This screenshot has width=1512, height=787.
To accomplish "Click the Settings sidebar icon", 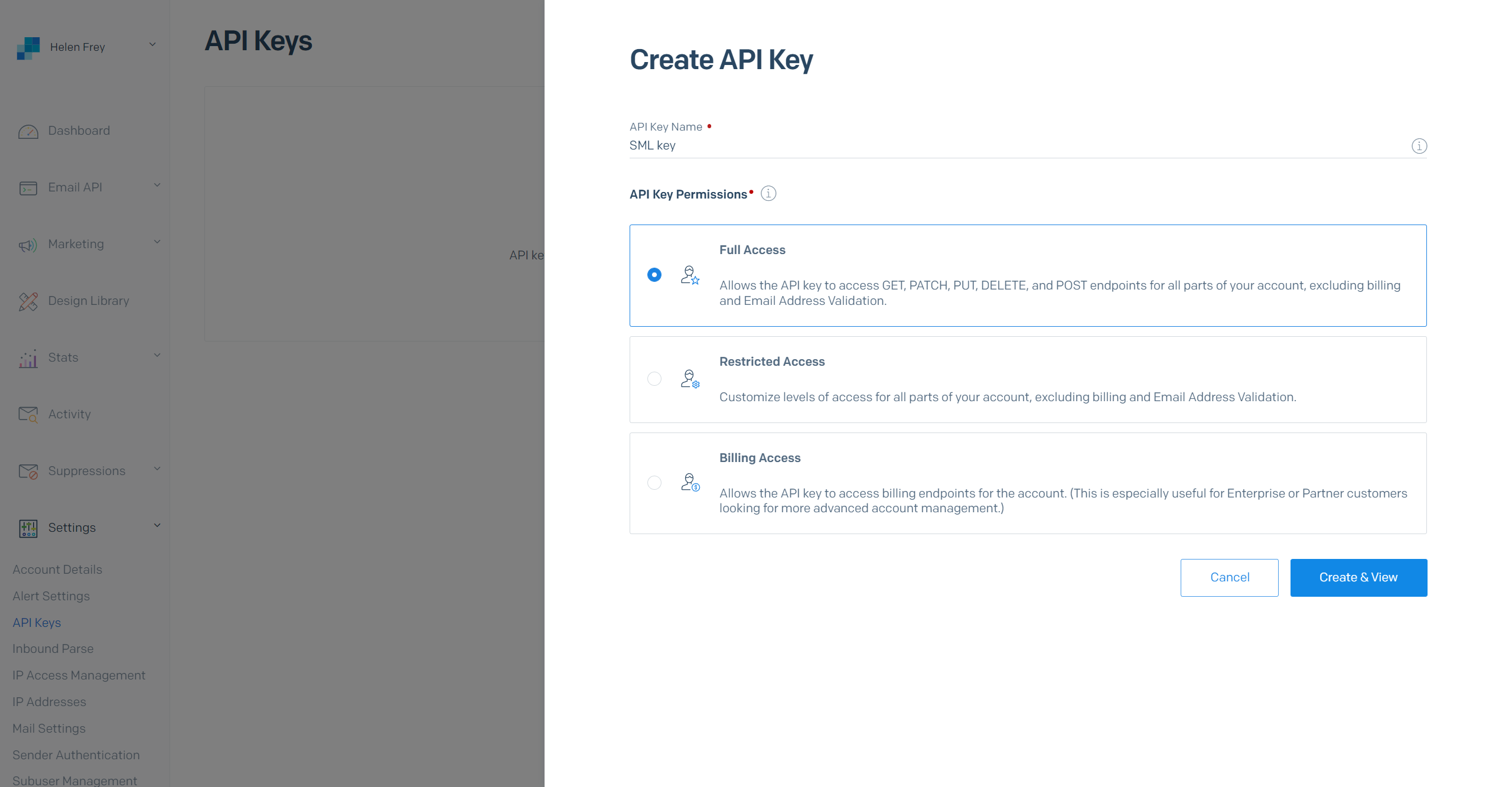I will pyautogui.click(x=28, y=527).
